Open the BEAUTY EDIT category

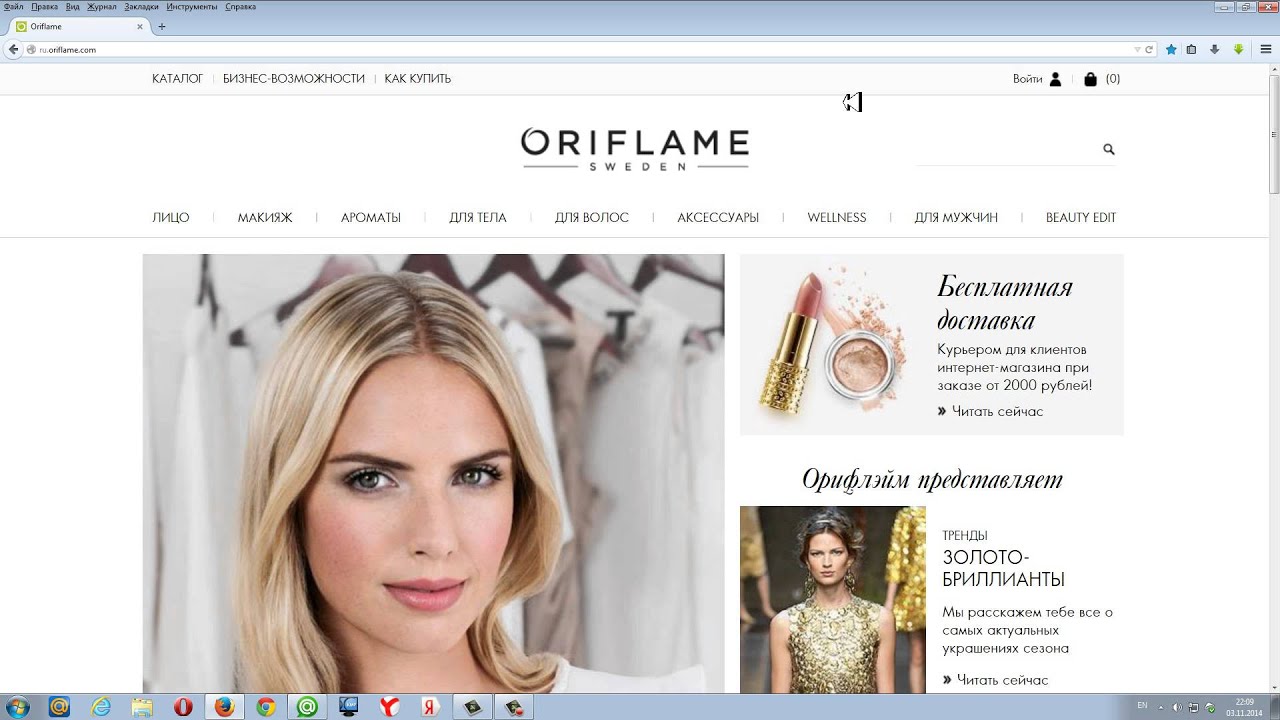click(x=1081, y=217)
